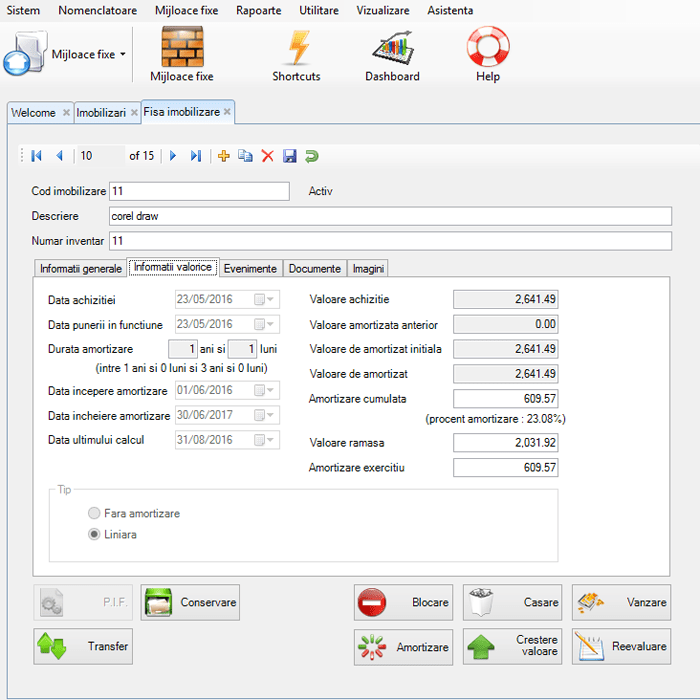Open the Mijloace fixe brick wall icon
Screen dimensions: 700x700
182,46
